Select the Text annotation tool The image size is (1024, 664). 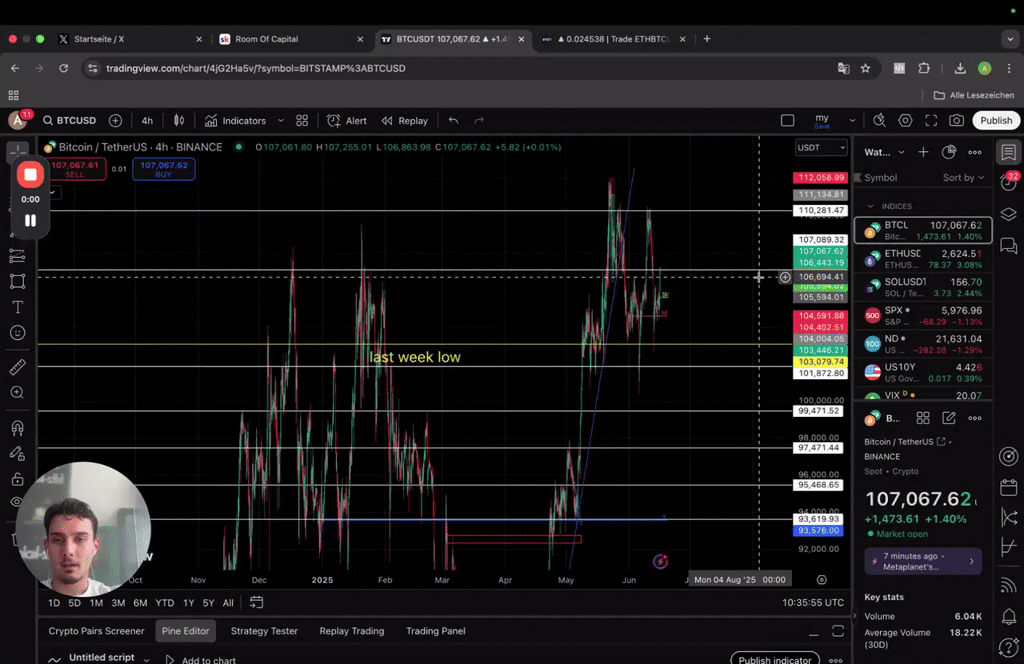tap(18, 307)
